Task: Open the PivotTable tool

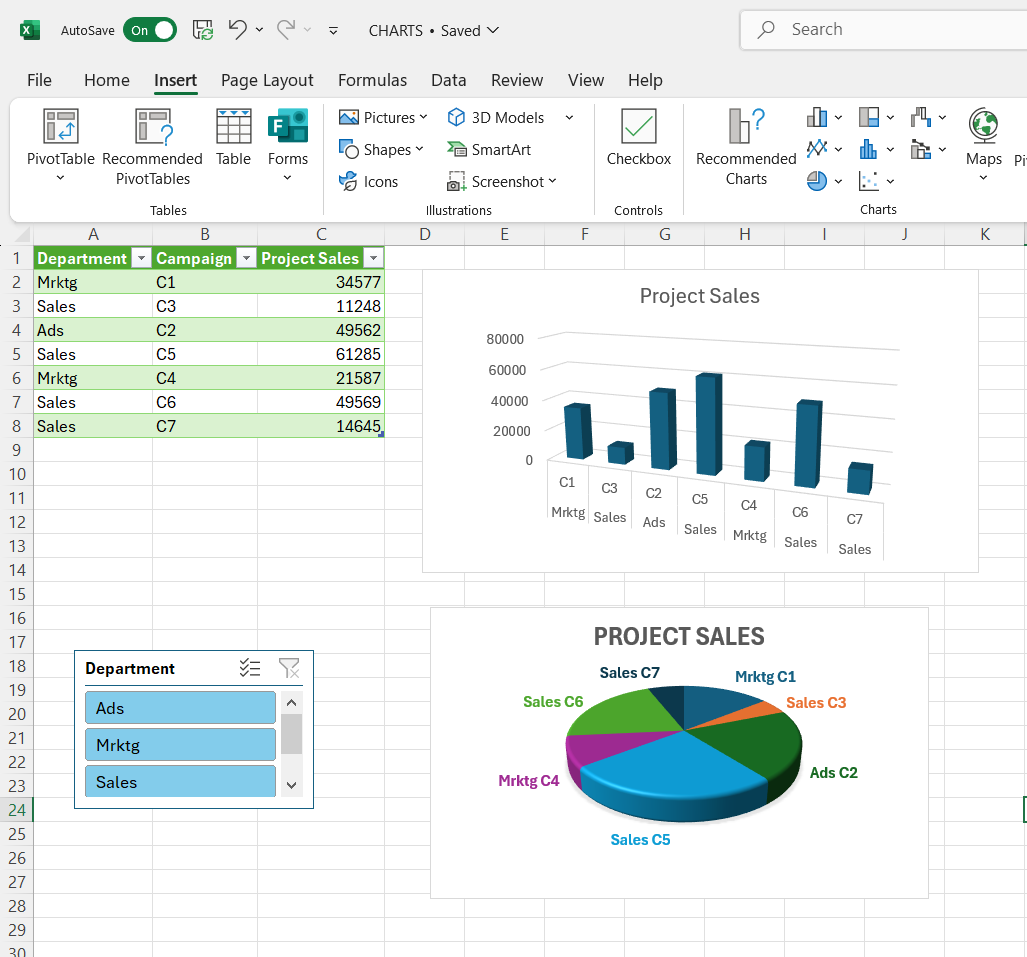Action: click(x=60, y=145)
